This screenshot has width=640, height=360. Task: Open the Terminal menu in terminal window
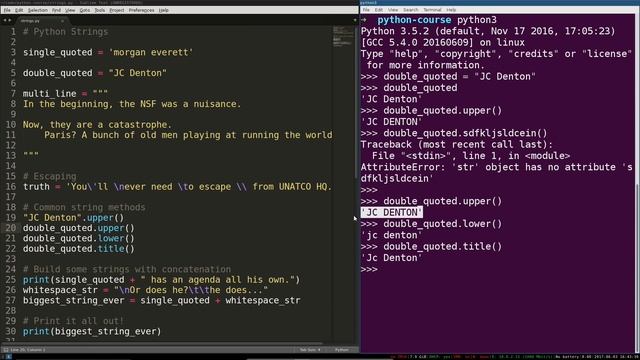click(432, 10)
